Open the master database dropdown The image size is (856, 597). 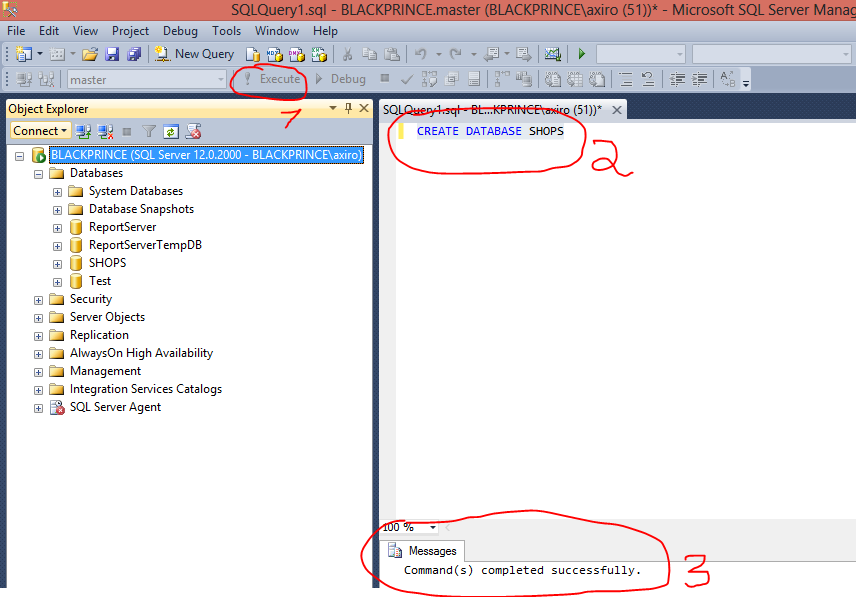pyautogui.click(x=221, y=80)
